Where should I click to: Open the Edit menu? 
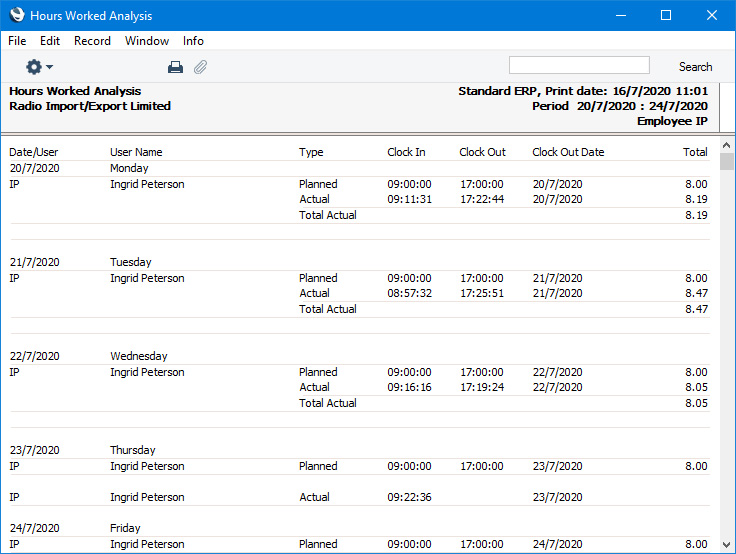coord(50,41)
